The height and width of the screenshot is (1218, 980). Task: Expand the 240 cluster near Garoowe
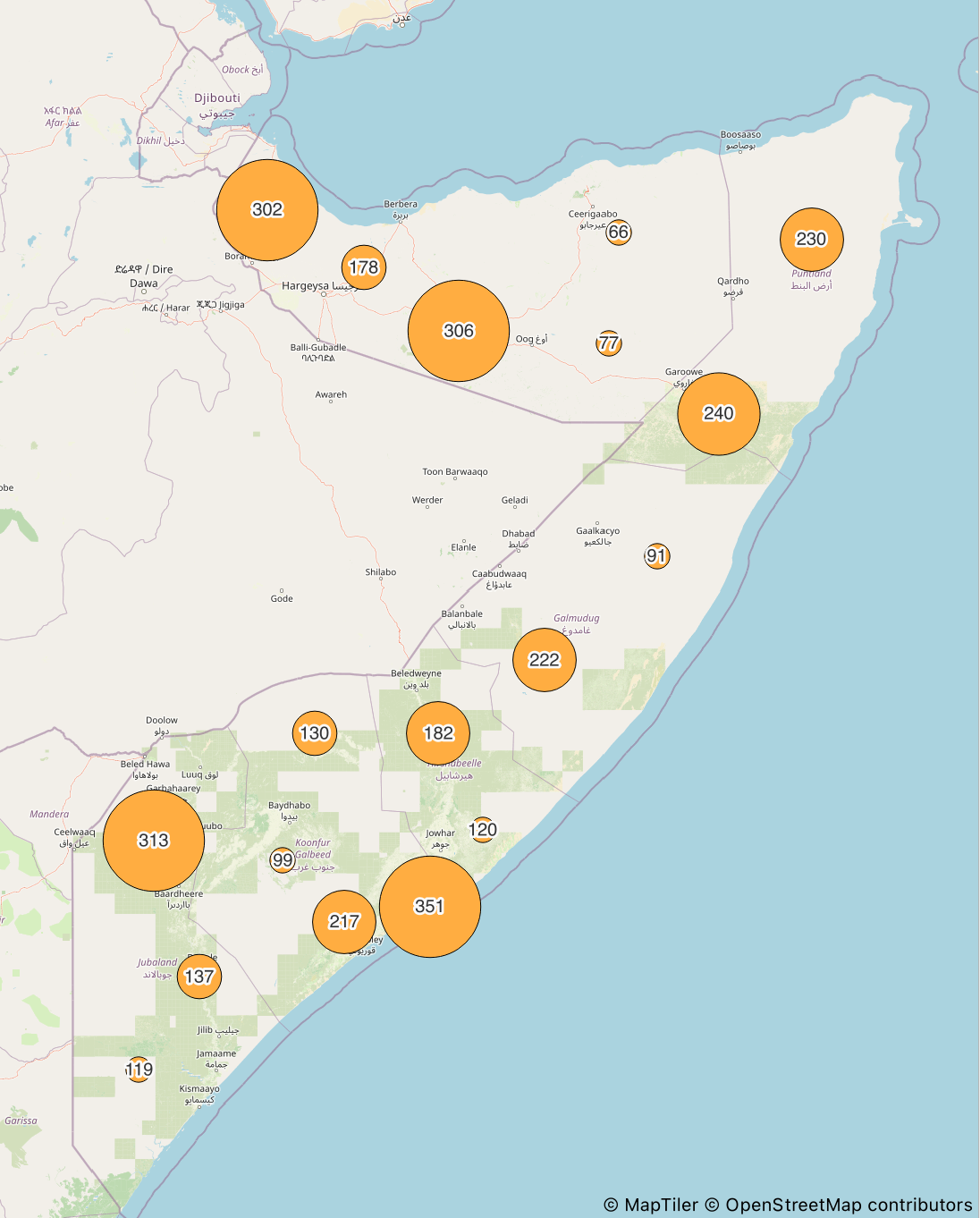coord(719,414)
